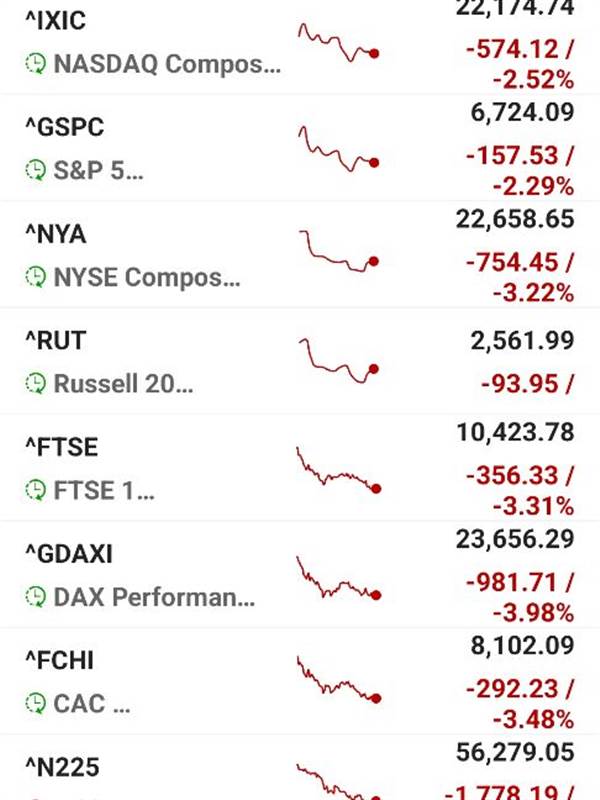Tap the clock icon next to Russell 20...
The width and height of the screenshot is (600, 800).
[x=36, y=384]
